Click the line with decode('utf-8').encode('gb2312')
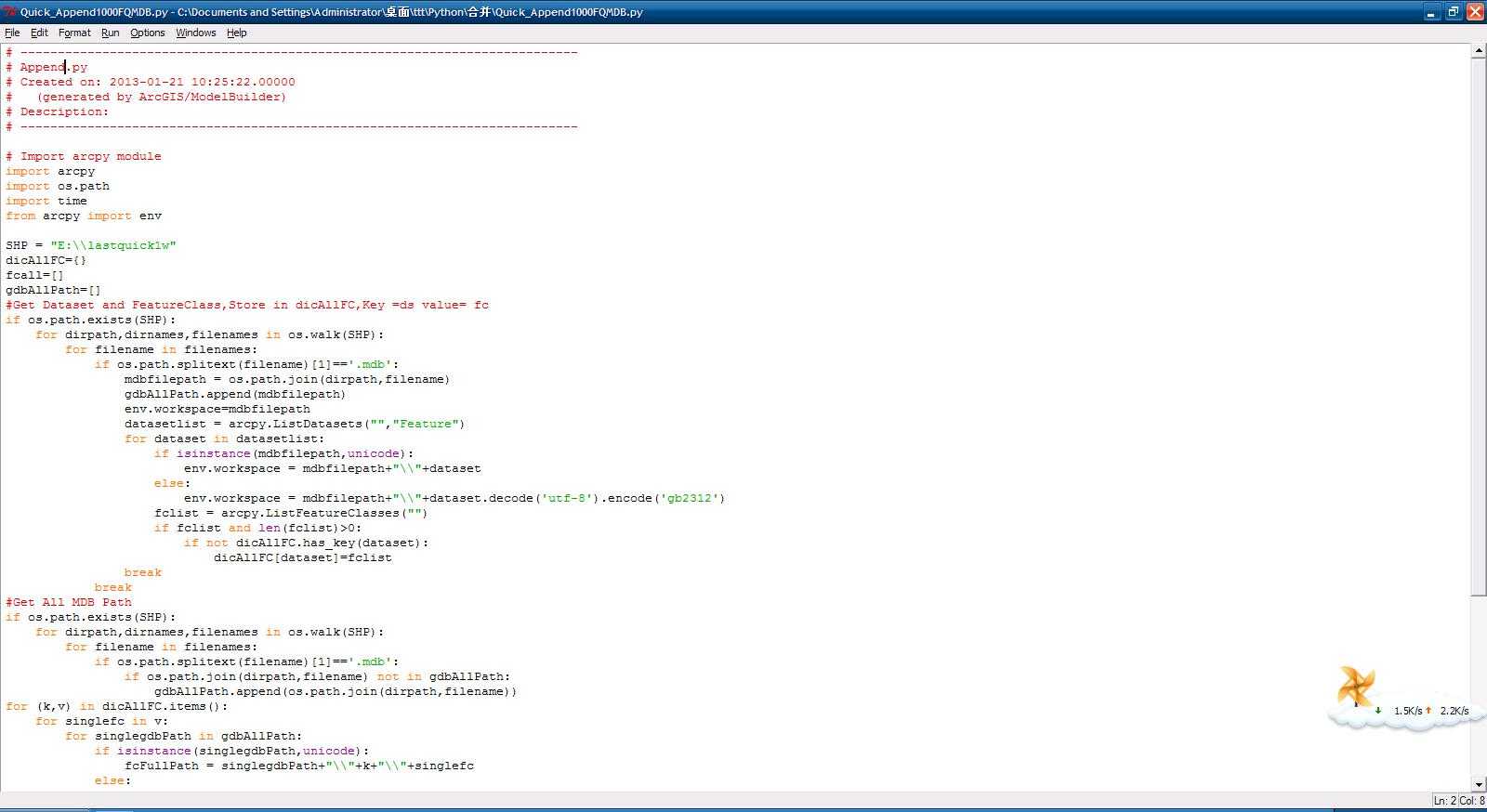The height and width of the screenshot is (812, 1487). click(x=454, y=498)
